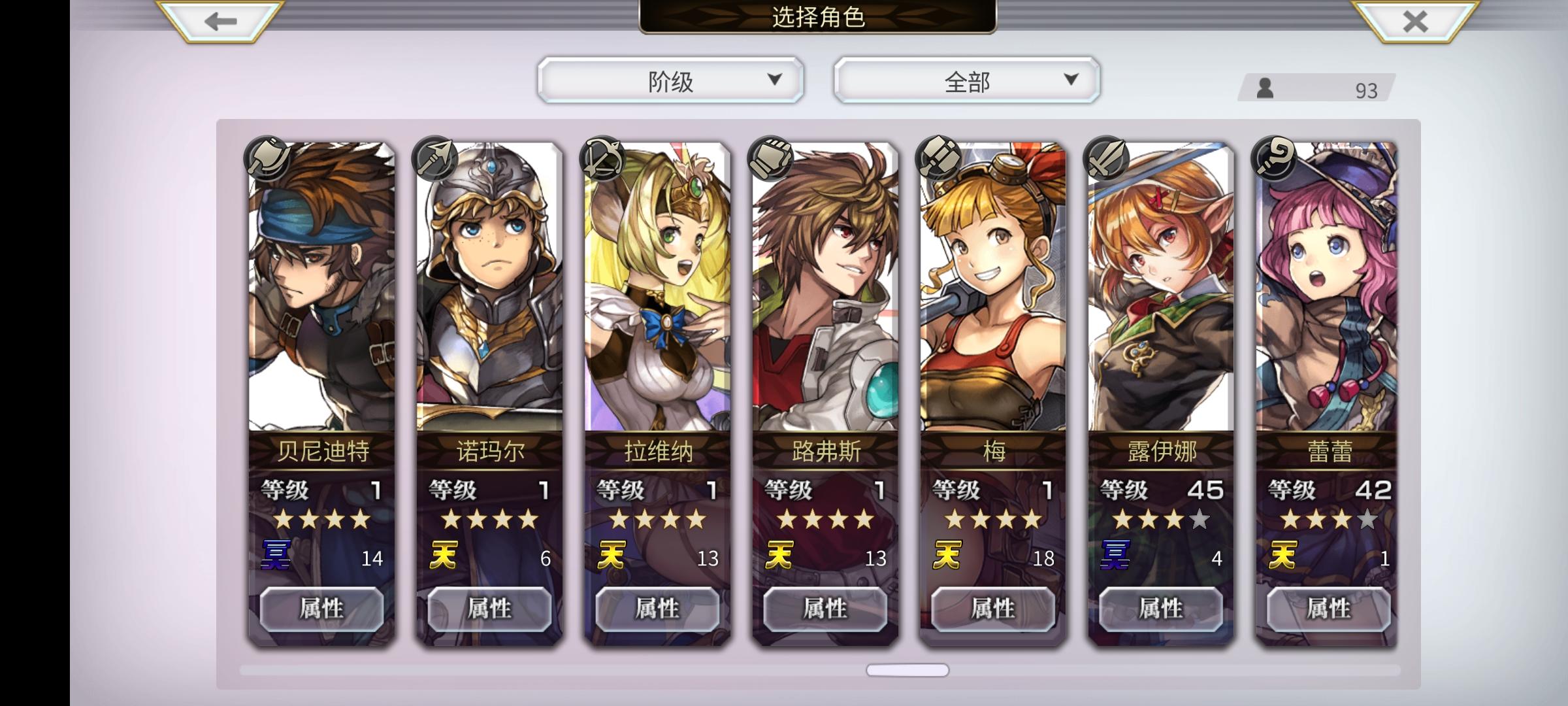Click the fist weapon icon on 路弗斯
1568x706 pixels.
click(771, 158)
